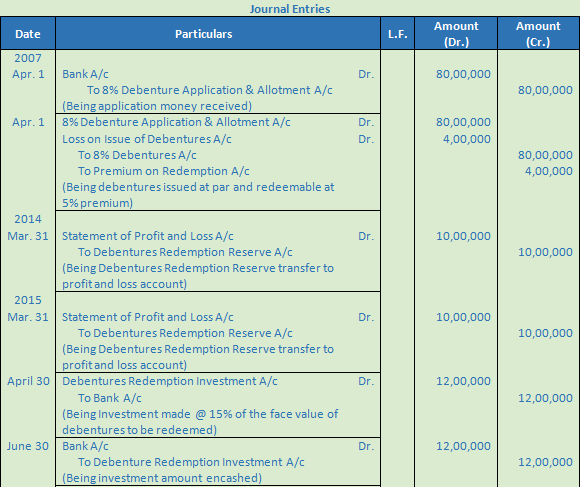Viewport: 580px width, 487px height.
Task: Select the April 30 date cell
Action: click(28, 381)
